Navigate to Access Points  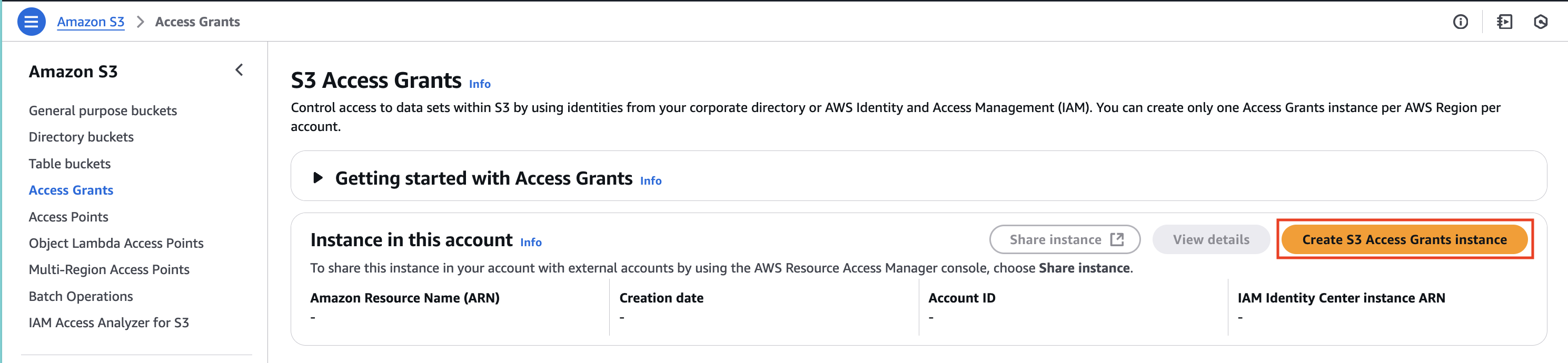tap(68, 217)
